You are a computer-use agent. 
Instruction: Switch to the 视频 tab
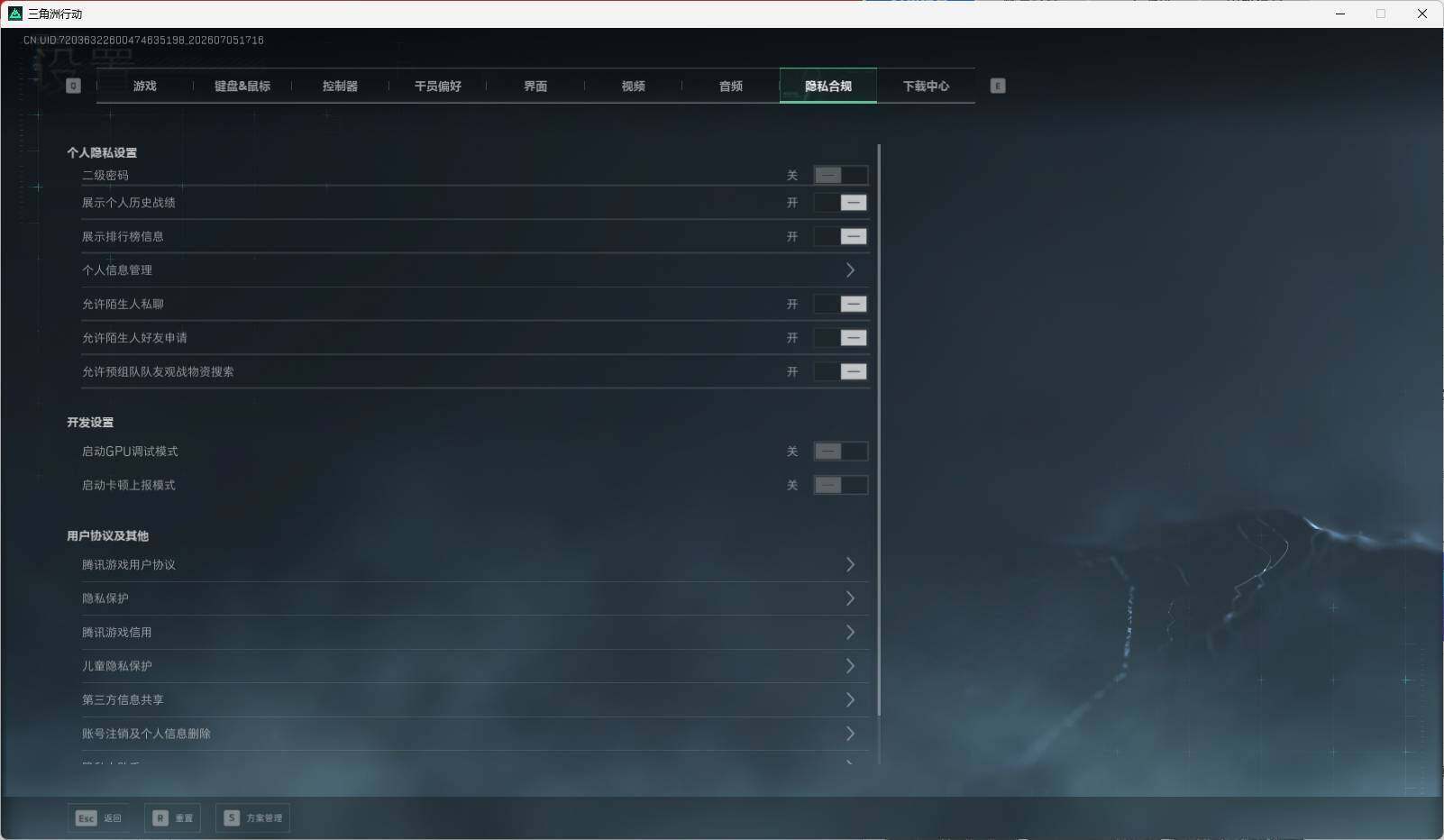coord(633,86)
